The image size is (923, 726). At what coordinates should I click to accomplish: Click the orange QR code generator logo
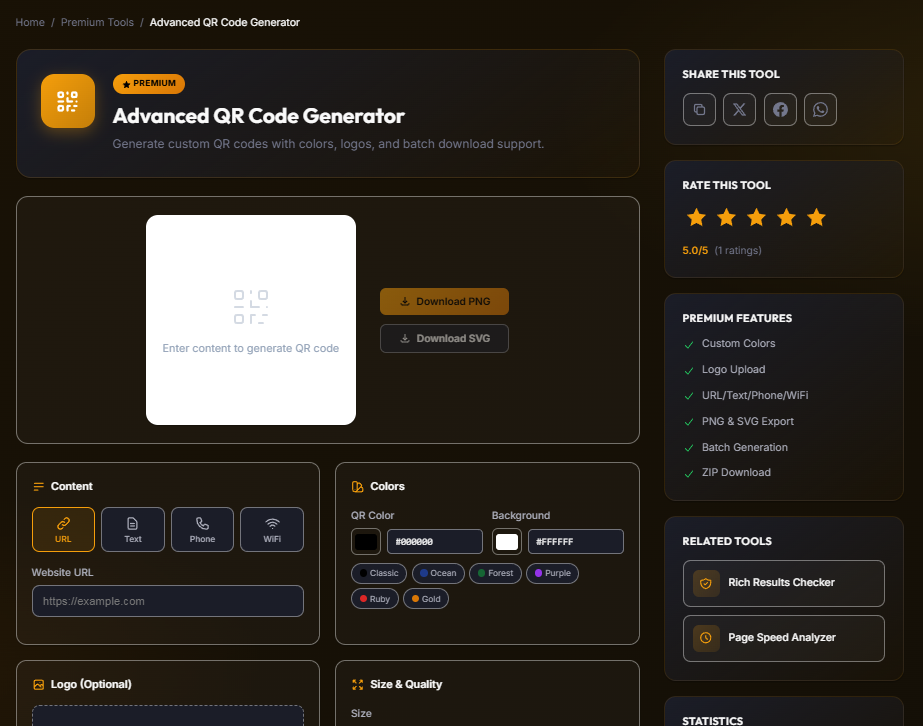[x=67, y=100]
